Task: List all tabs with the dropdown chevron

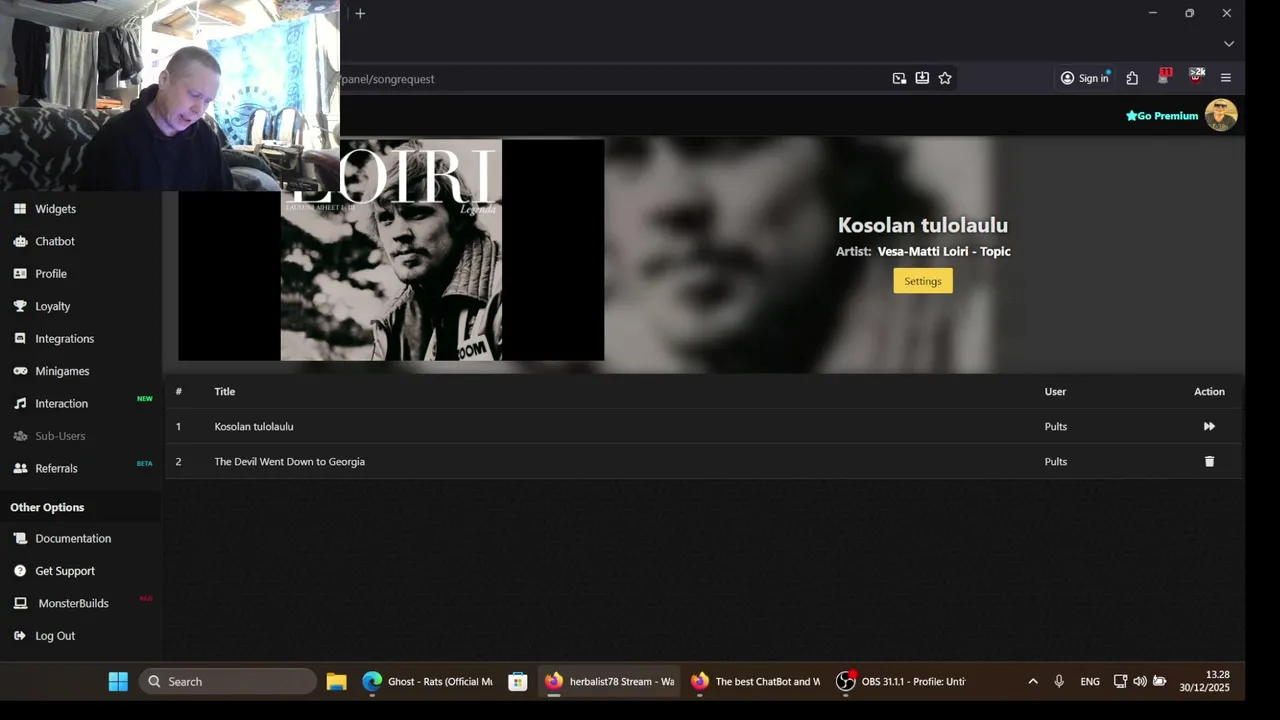Action: coord(1229,44)
